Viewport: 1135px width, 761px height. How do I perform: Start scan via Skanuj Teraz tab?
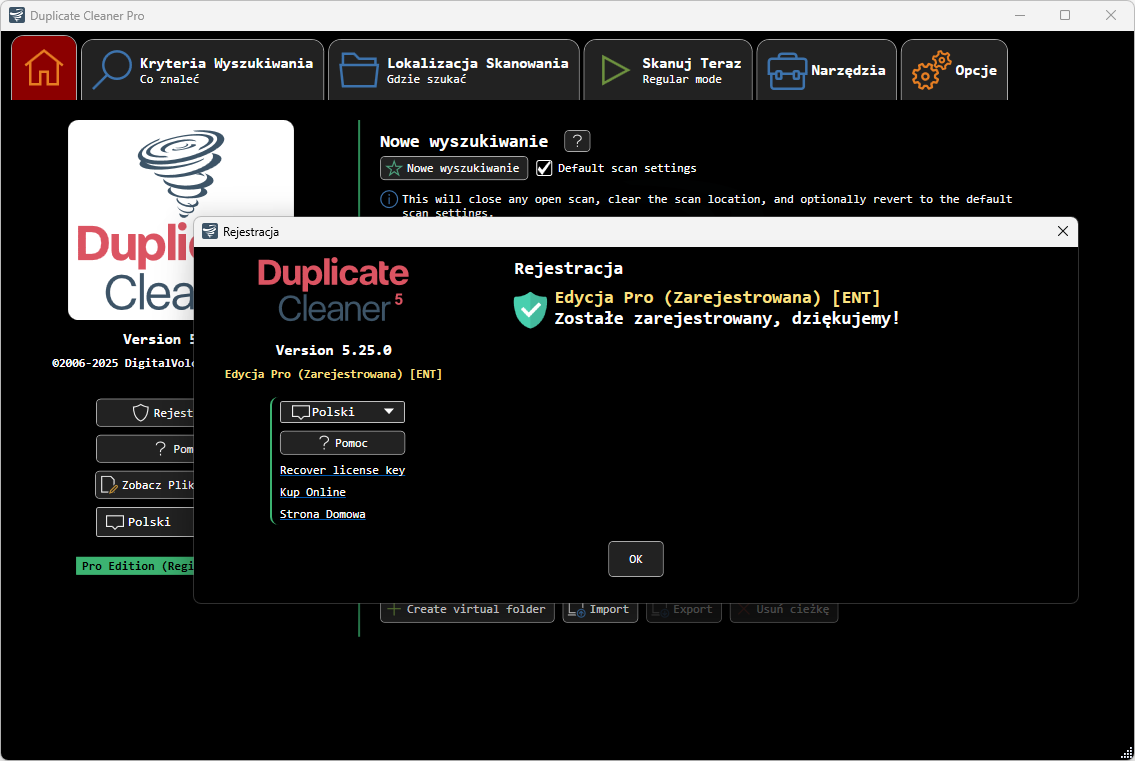pos(668,70)
